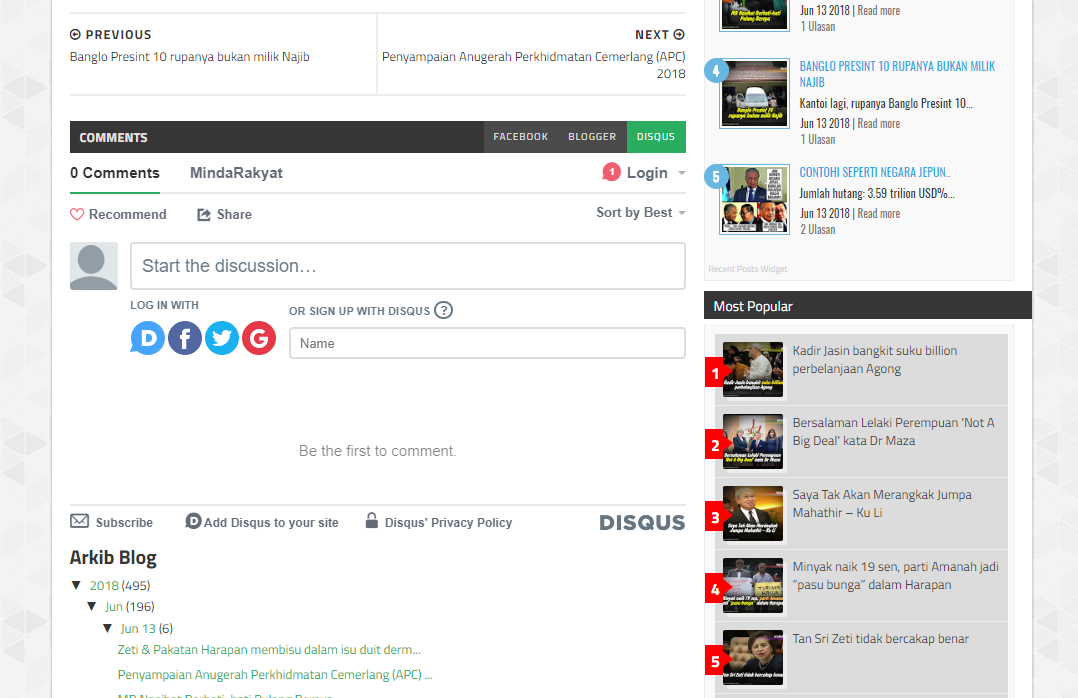The height and width of the screenshot is (698, 1078).
Task: Log in with the Twitter icon
Action: 222,339
